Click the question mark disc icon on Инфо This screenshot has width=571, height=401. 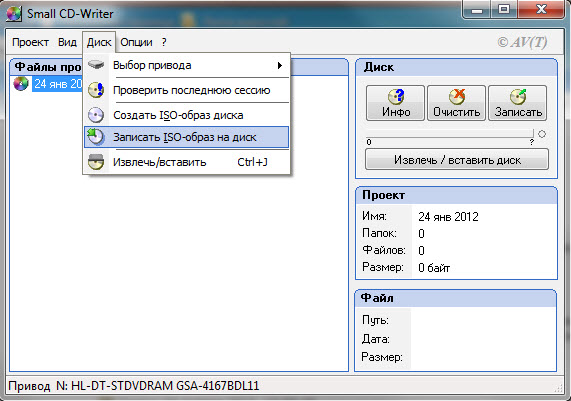point(396,97)
